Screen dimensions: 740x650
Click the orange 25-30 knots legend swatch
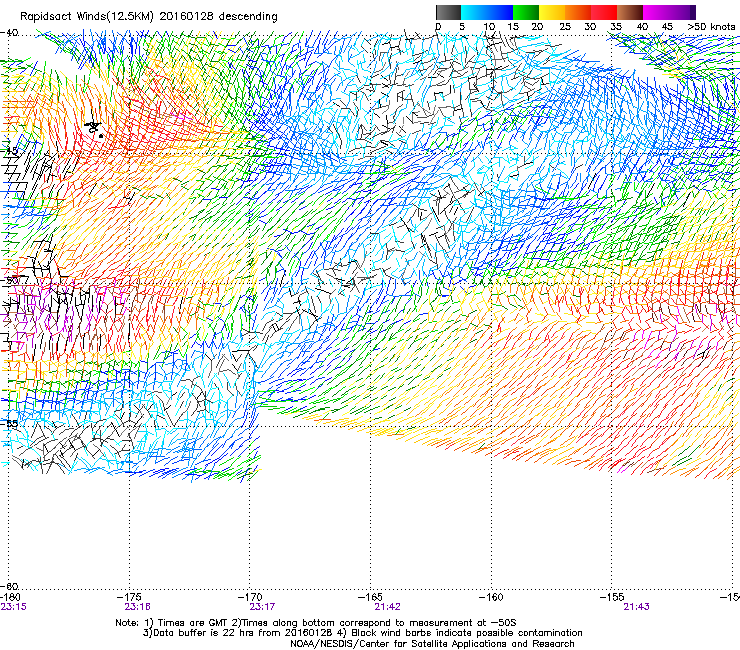click(x=578, y=12)
